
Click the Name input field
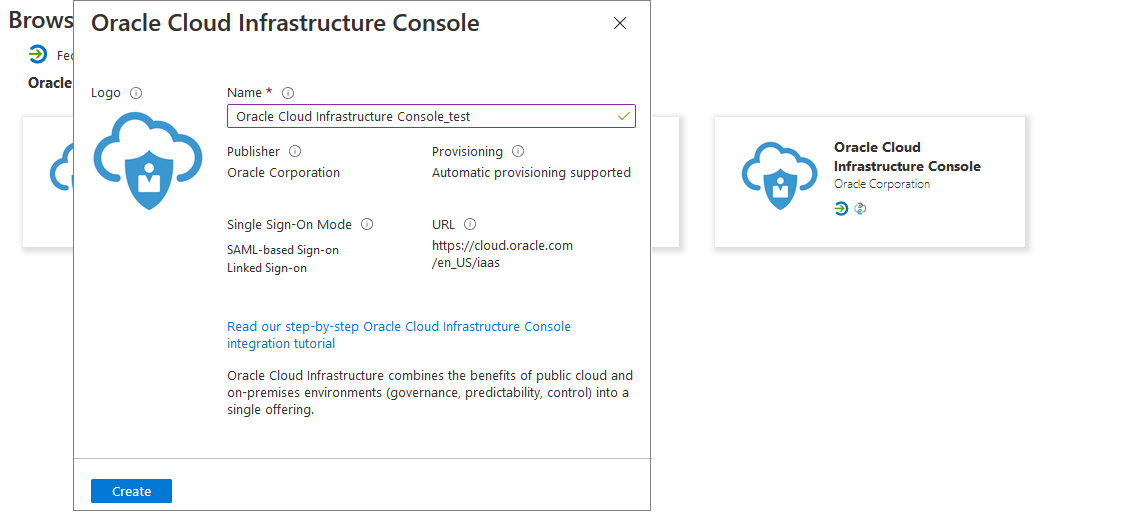coord(431,116)
